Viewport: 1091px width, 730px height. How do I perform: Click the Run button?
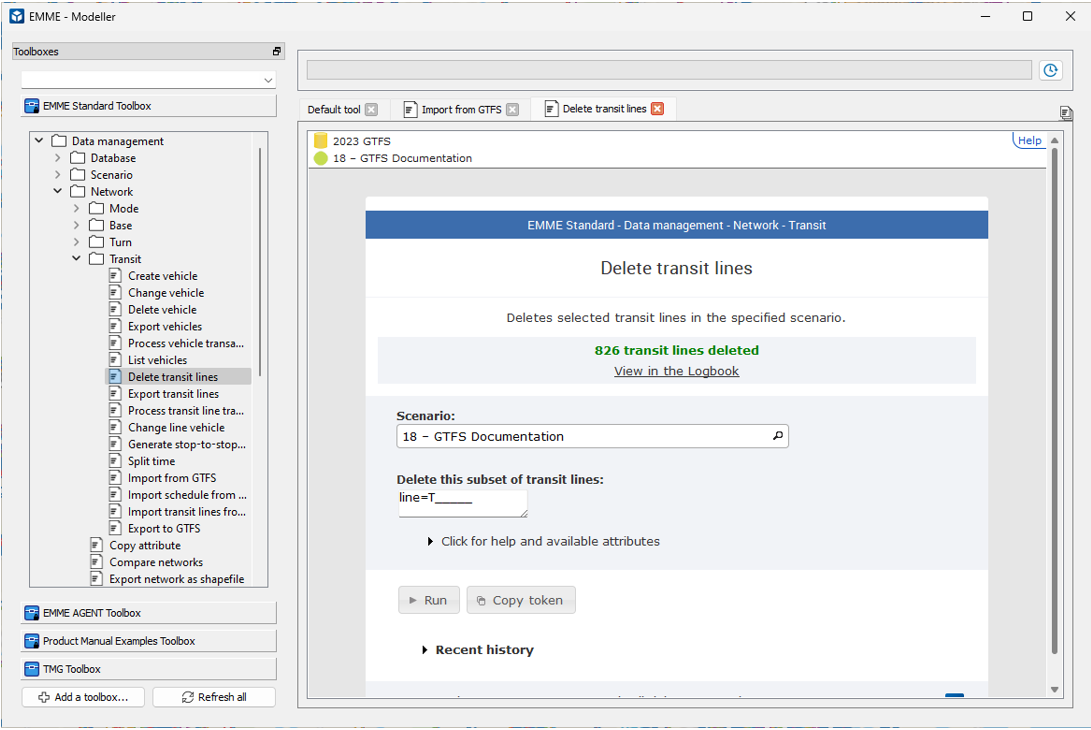click(429, 600)
